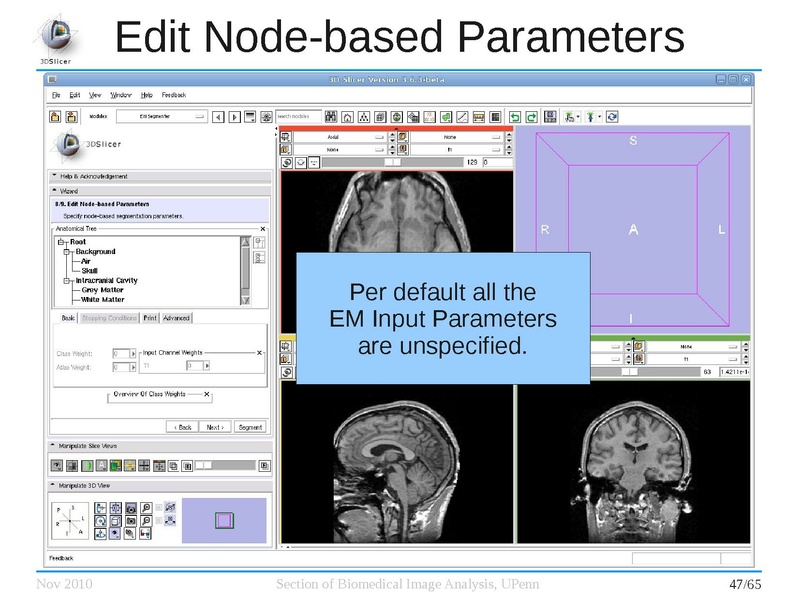The width and height of the screenshot is (800, 600).
Task: Collapse the Help & Acknowledgement panel
Action: coord(54,177)
